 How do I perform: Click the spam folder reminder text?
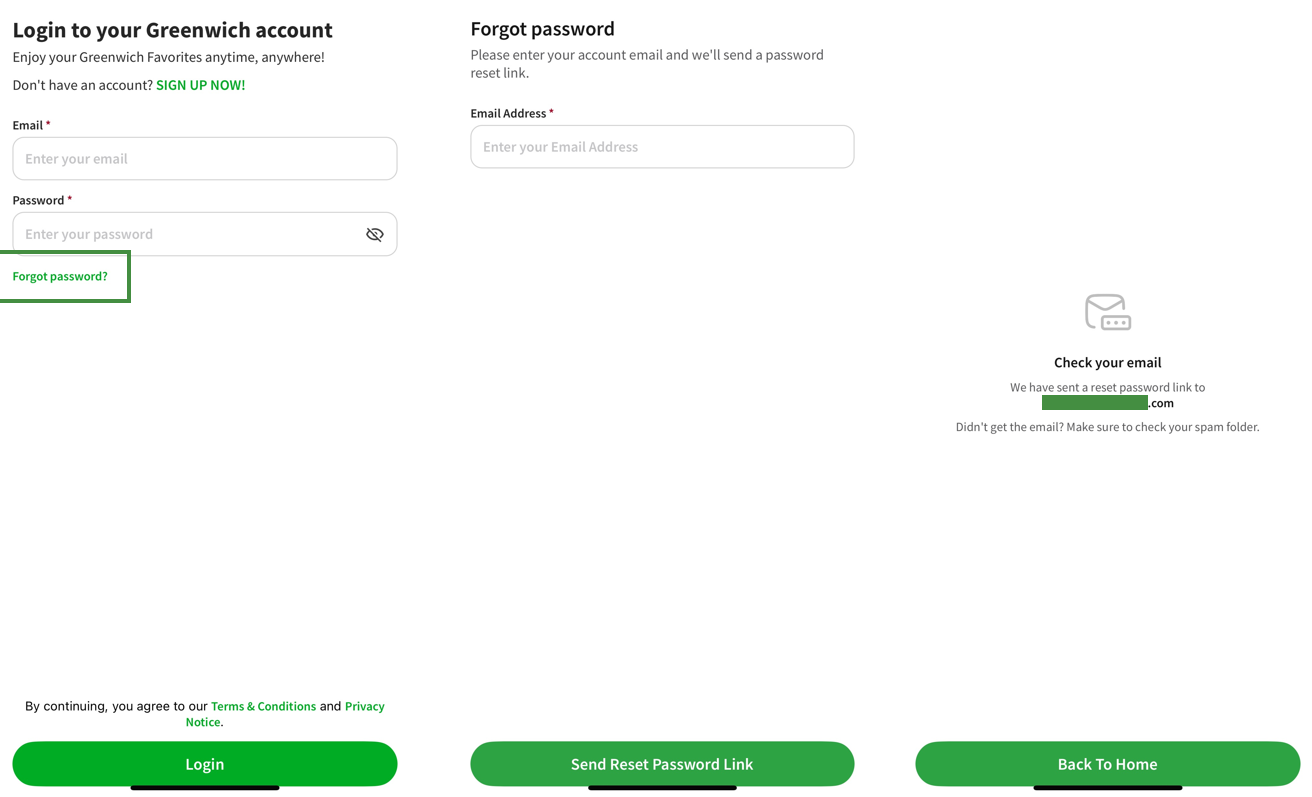1107,427
